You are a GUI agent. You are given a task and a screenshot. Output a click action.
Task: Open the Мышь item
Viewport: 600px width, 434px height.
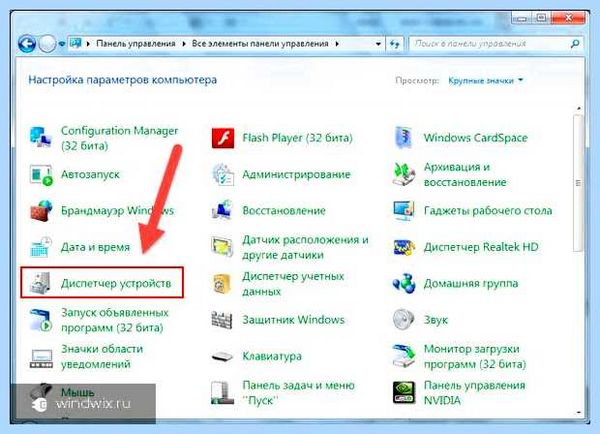(x=61, y=392)
